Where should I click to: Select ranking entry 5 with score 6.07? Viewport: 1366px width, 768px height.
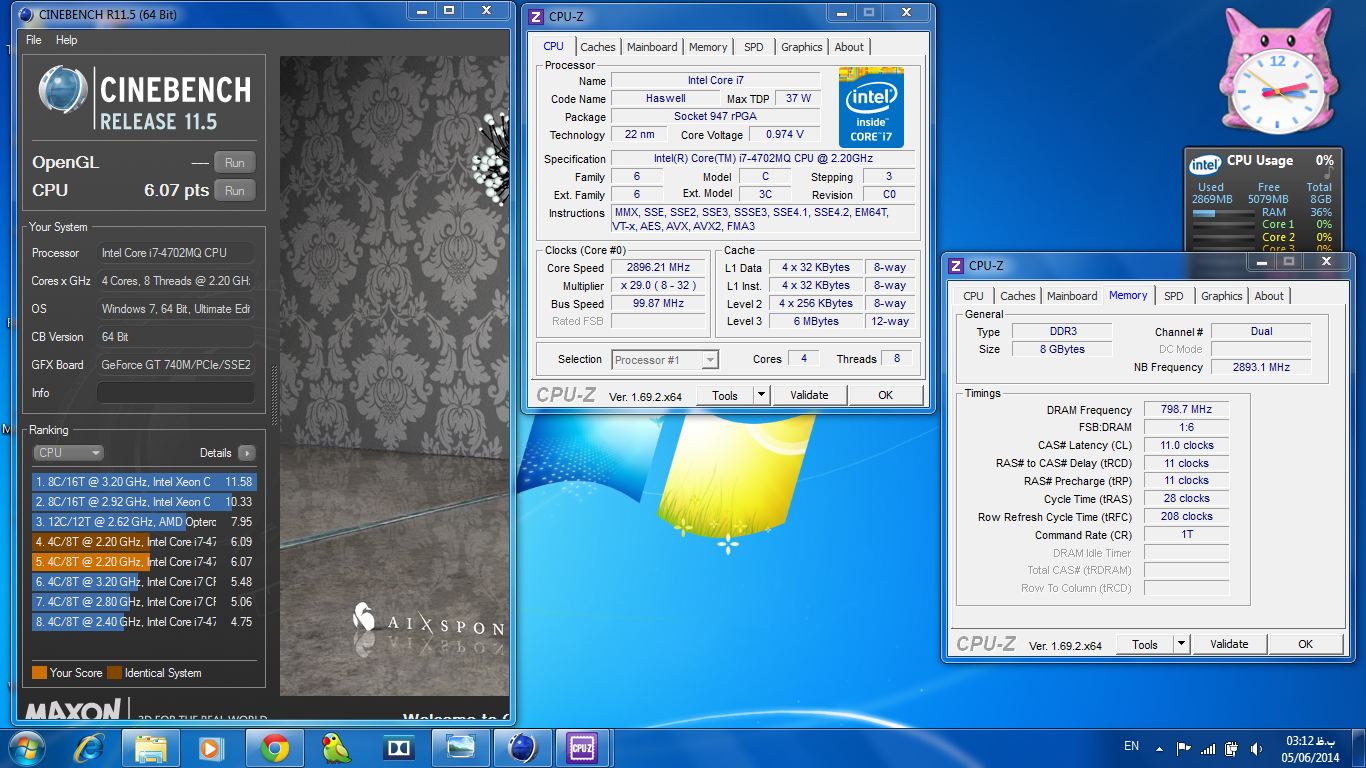(144, 562)
